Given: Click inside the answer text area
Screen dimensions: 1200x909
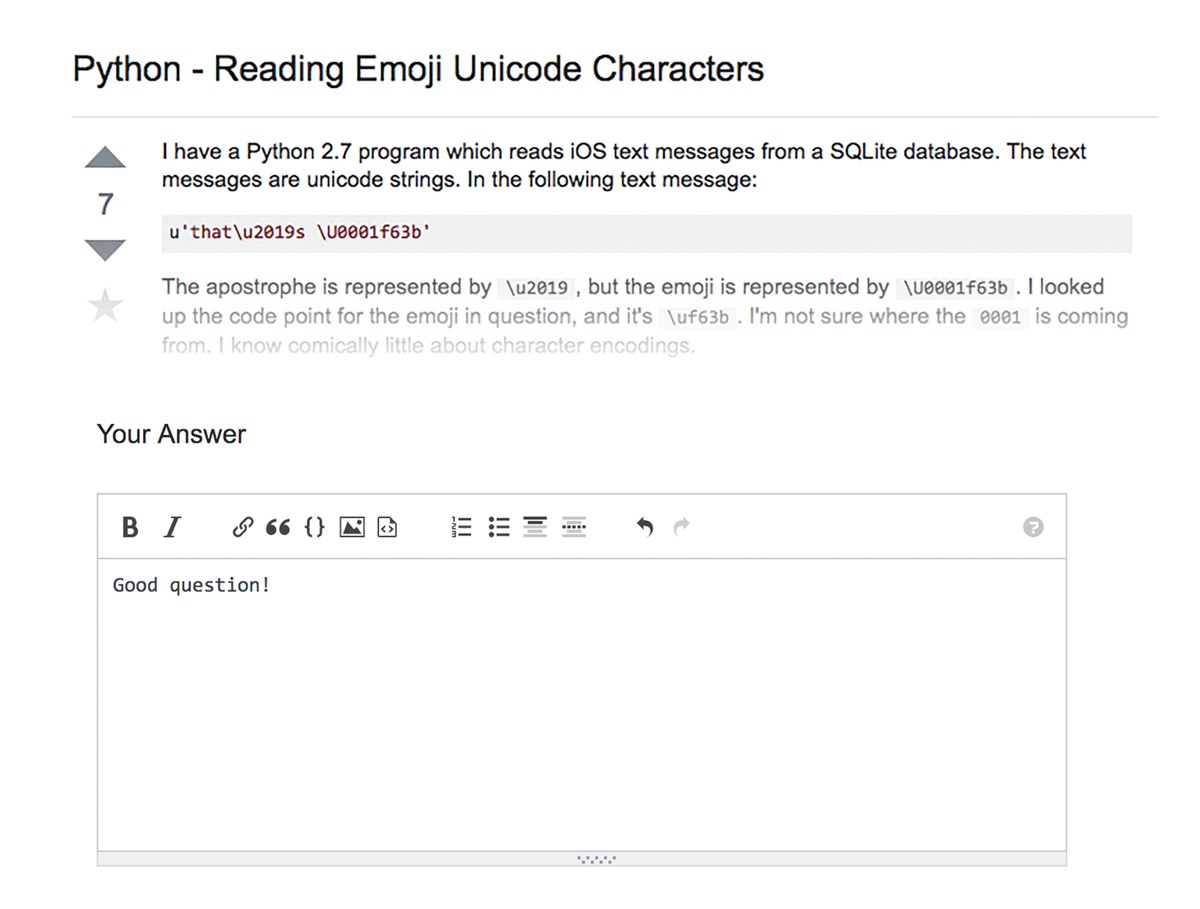Looking at the screenshot, I should pyautogui.click(x=582, y=705).
